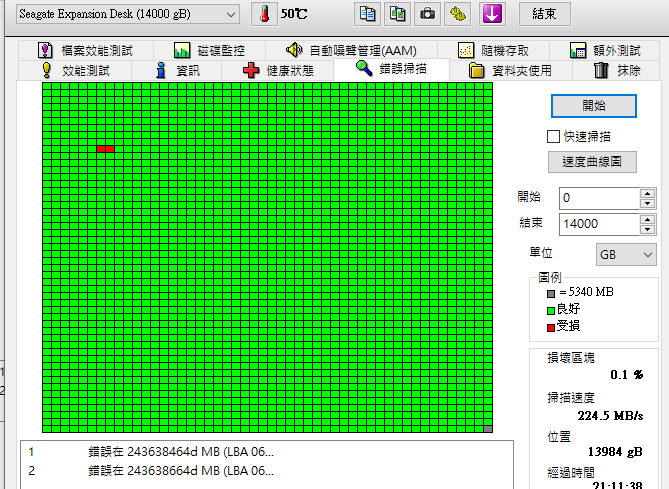Click the green 良好 legend swatch
Viewport: 669px width, 489px height.
551,310
